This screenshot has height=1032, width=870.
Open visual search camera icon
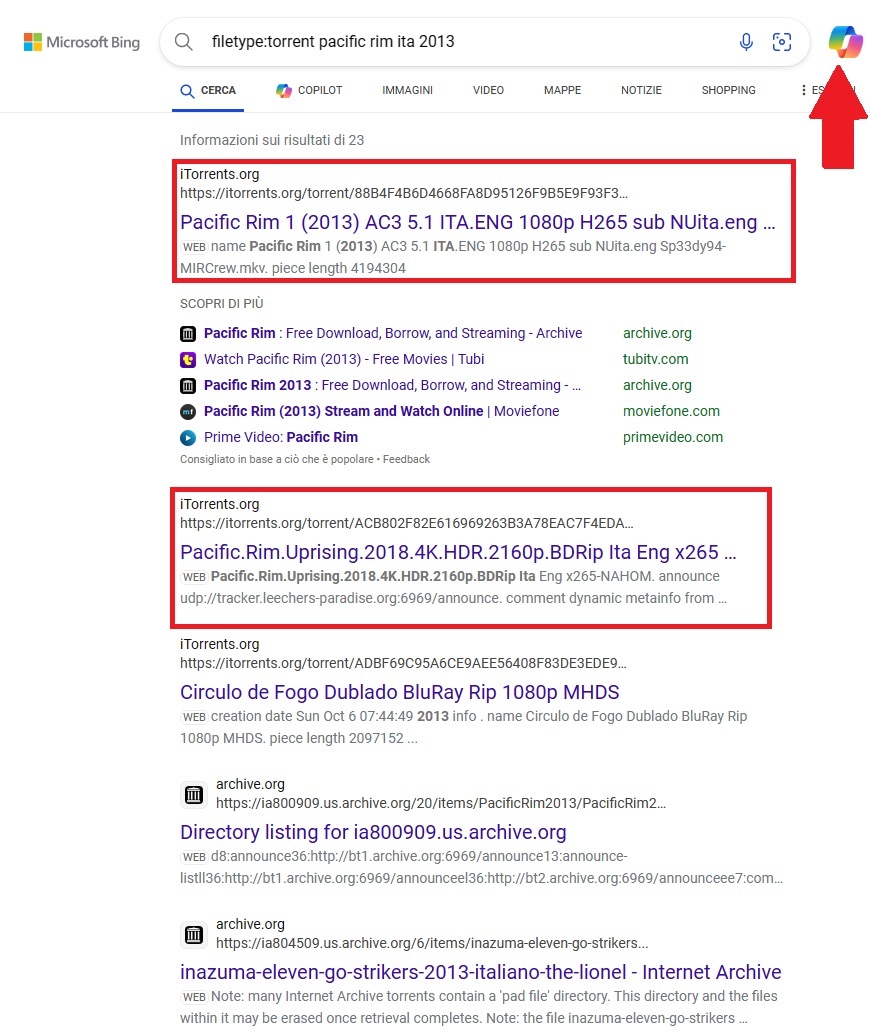click(x=782, y=42)
